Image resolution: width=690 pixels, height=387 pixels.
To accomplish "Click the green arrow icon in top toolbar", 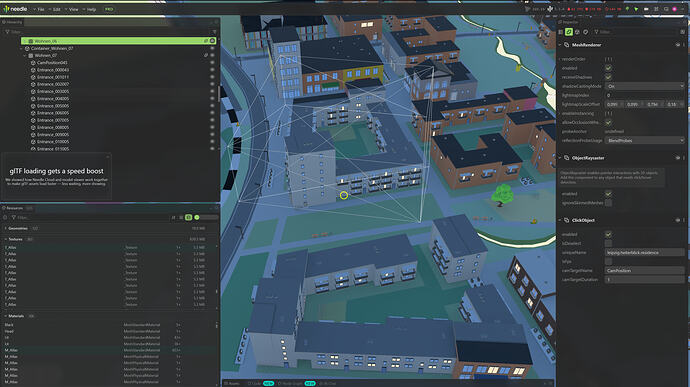I will (636, 9).
